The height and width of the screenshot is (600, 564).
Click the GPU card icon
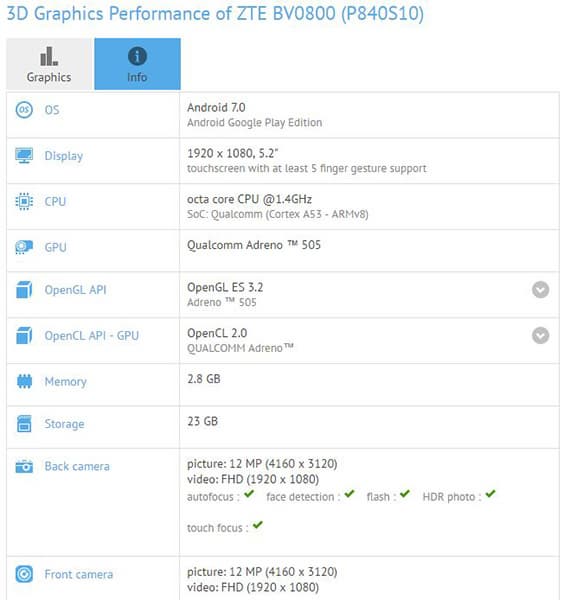pyautogui.click(x=24, y=247)
